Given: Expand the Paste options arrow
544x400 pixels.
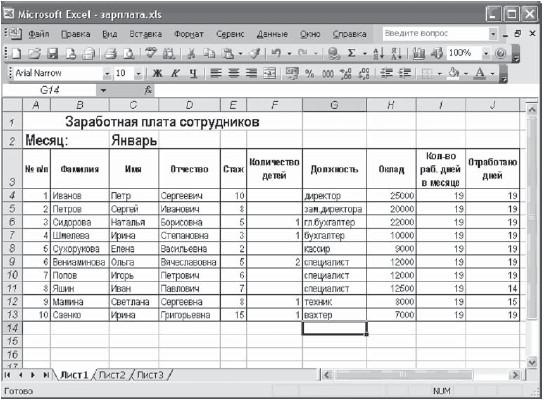Looking at the screenshot, I should [240, 54].
